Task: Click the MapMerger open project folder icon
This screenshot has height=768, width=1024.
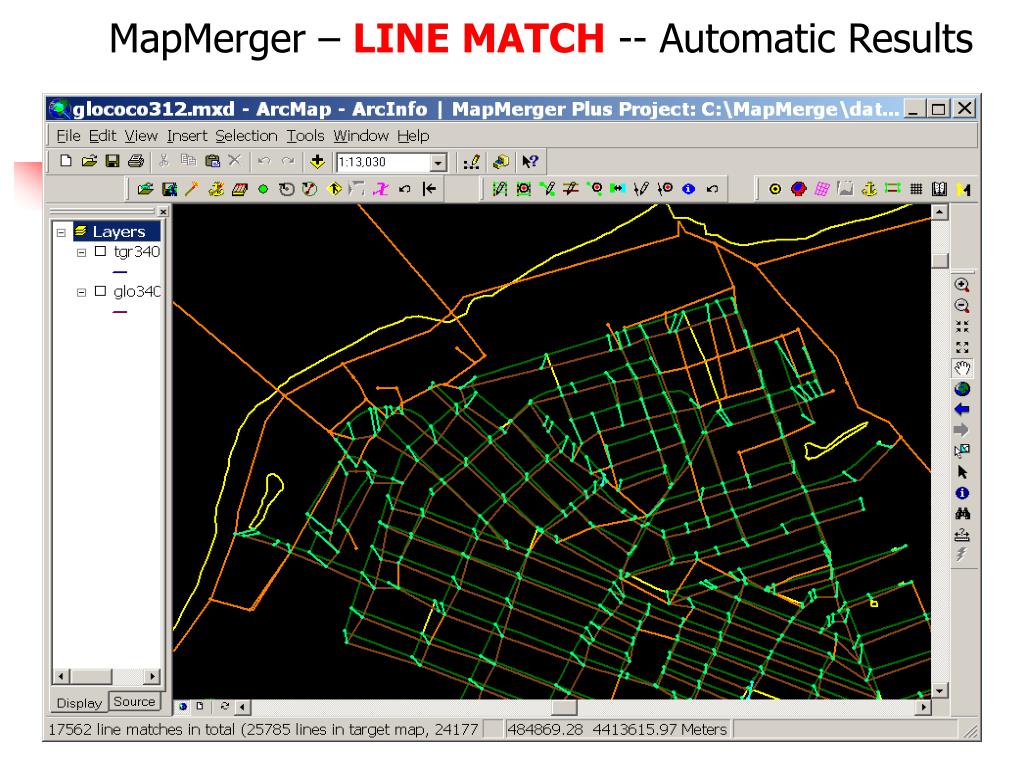Action: tap(145, 189)
